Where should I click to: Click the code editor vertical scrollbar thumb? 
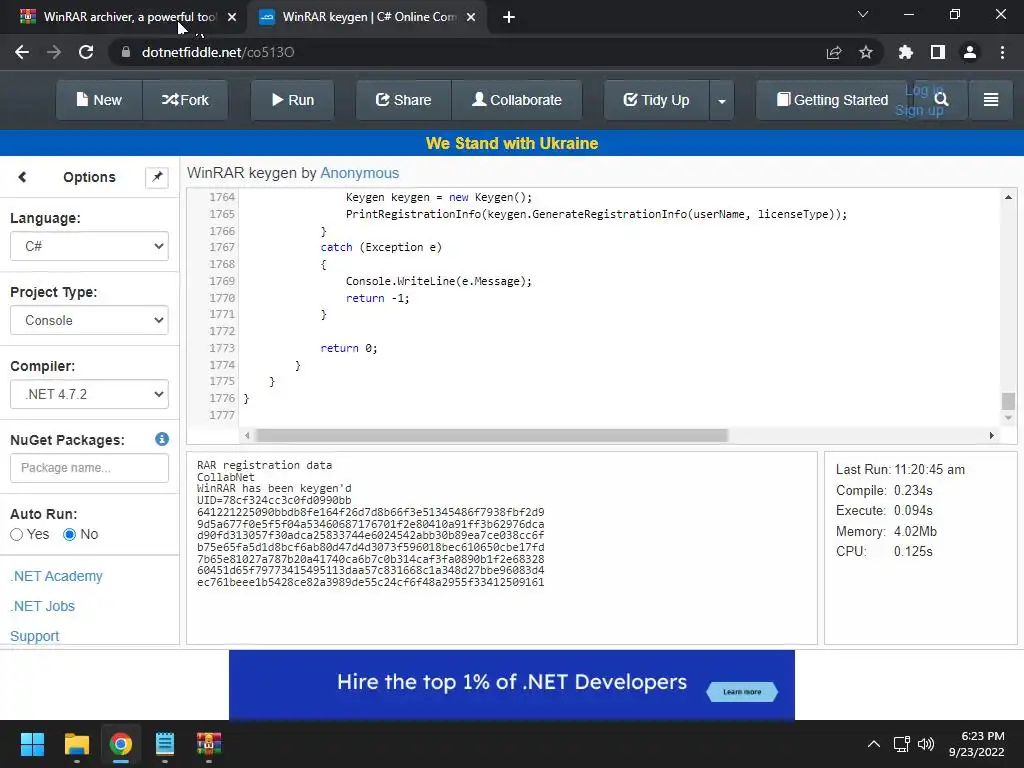[x=1008, y=400]
